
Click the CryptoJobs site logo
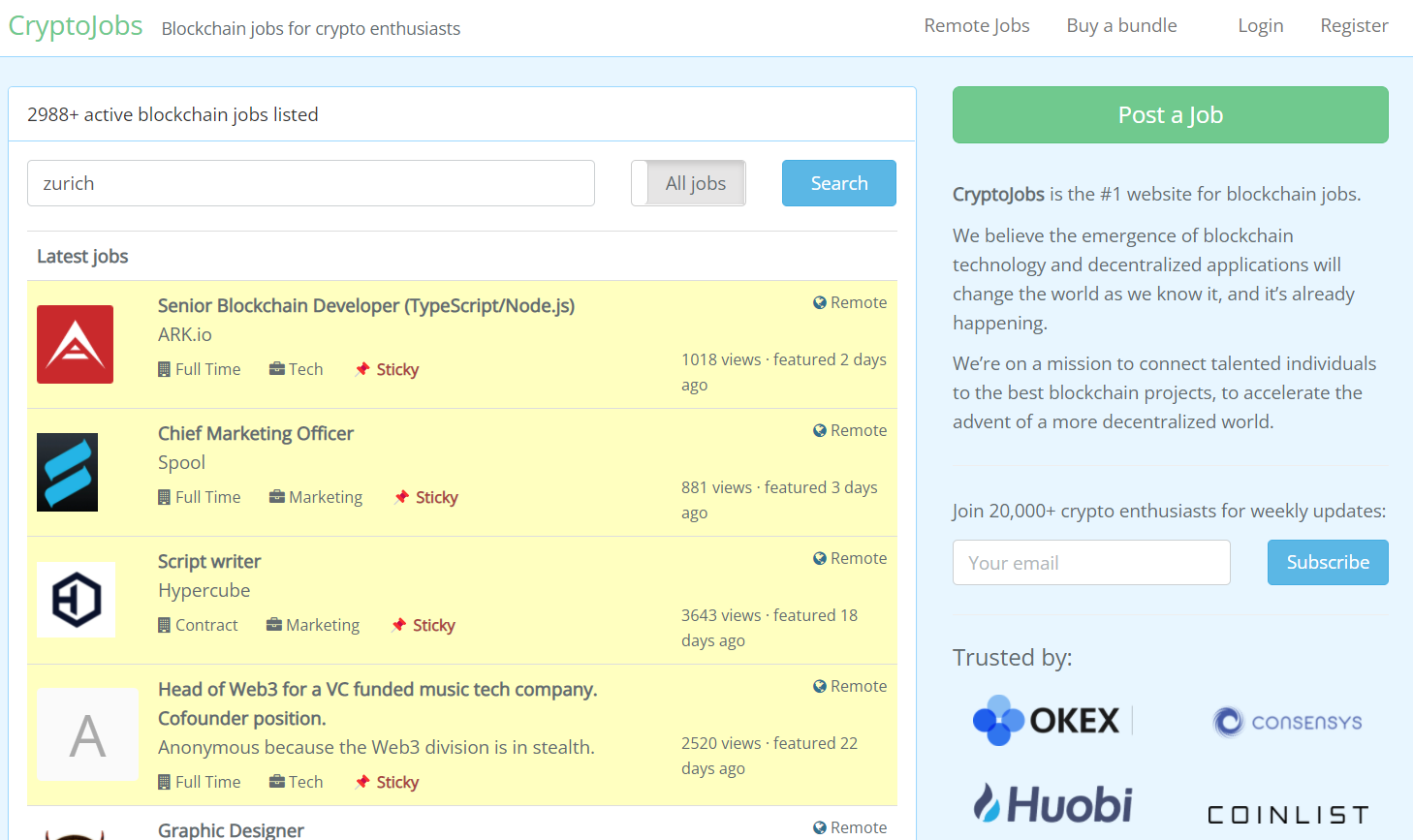pos(76,26)
